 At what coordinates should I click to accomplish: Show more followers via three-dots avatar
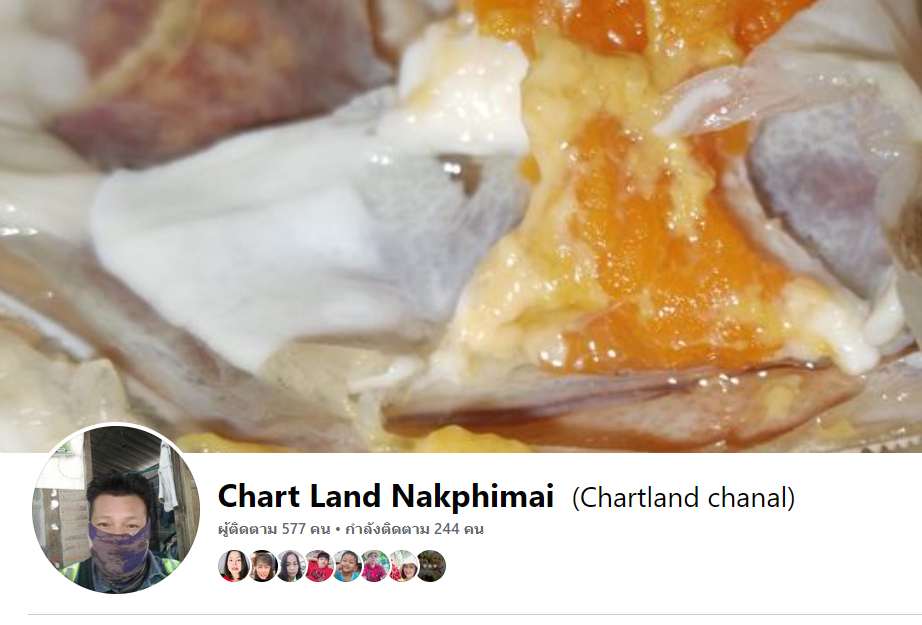pyautogui.click(x=431, y=566)
